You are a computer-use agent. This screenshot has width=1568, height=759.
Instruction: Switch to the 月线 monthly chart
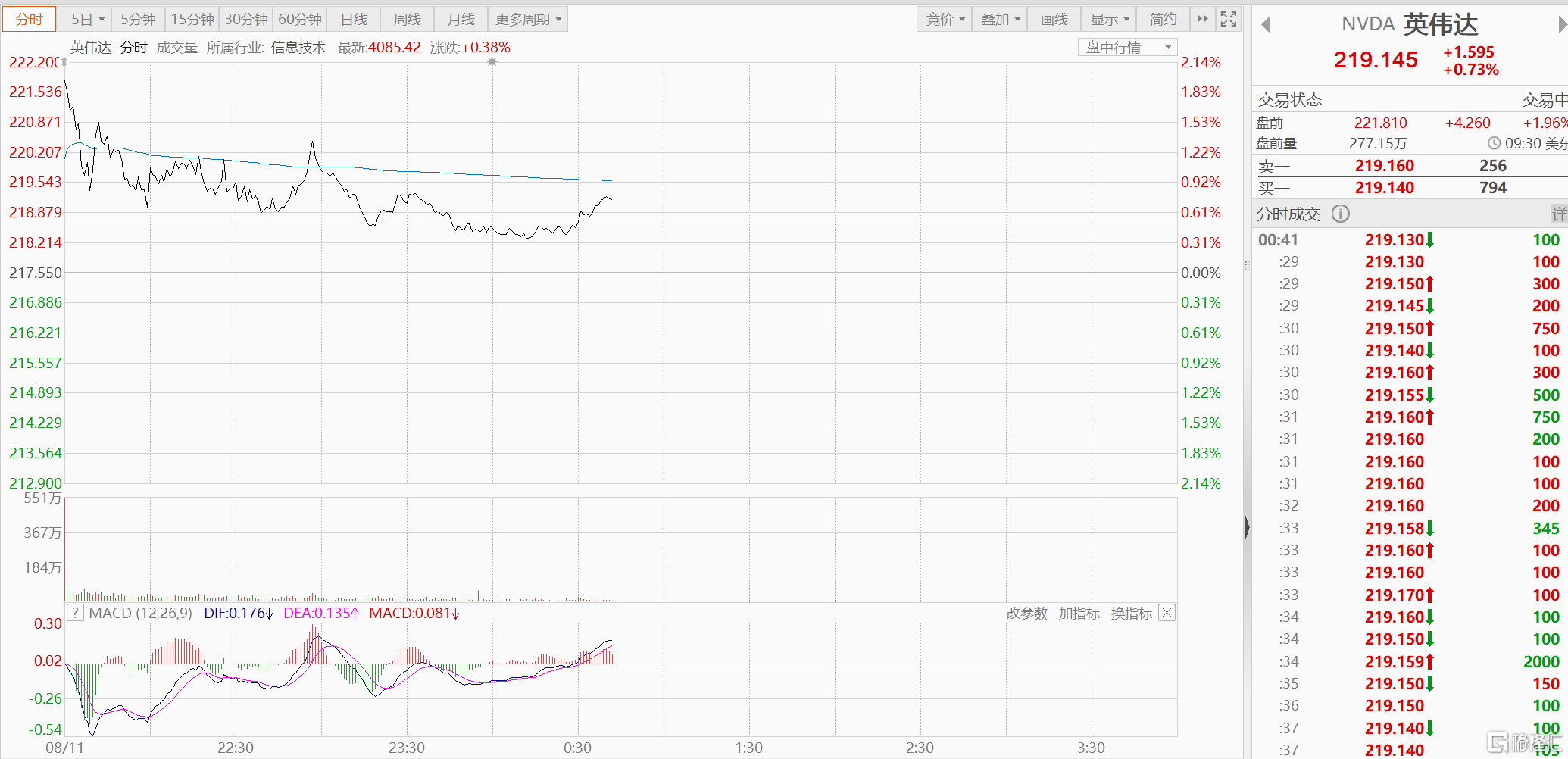(461, 19)
